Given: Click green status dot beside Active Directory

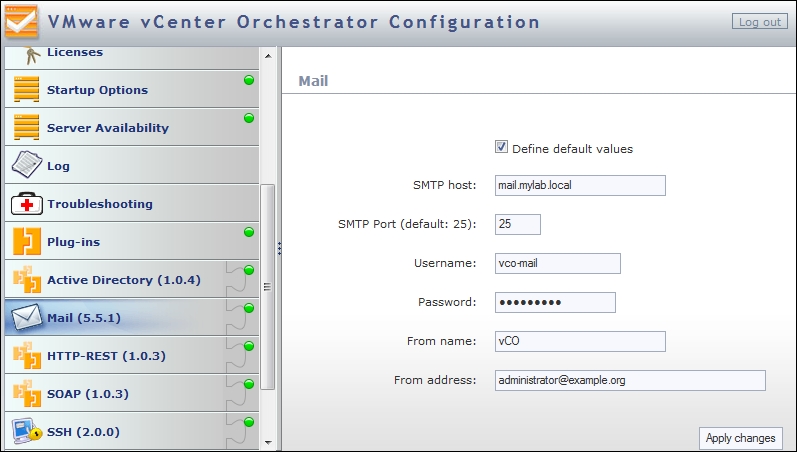Looking at the screenshot, I should [x=249, y=270].
